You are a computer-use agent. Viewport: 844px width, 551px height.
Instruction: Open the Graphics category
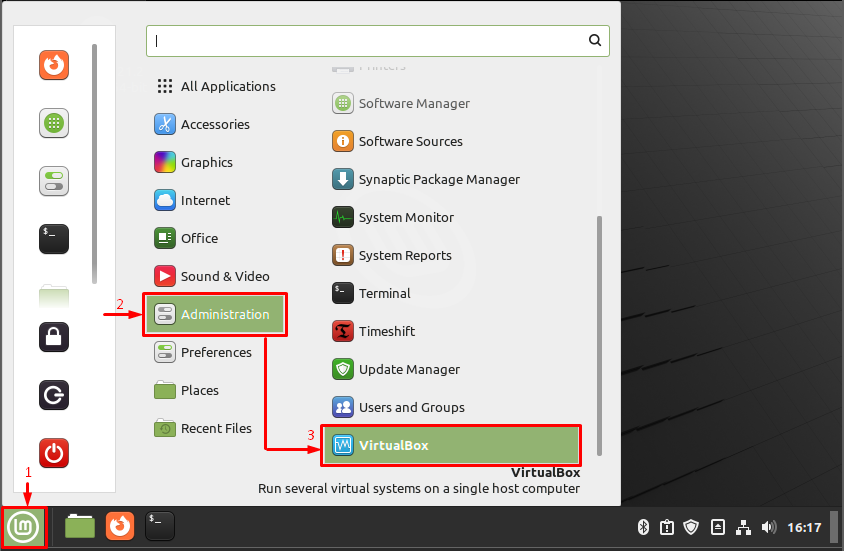point(215,163)
